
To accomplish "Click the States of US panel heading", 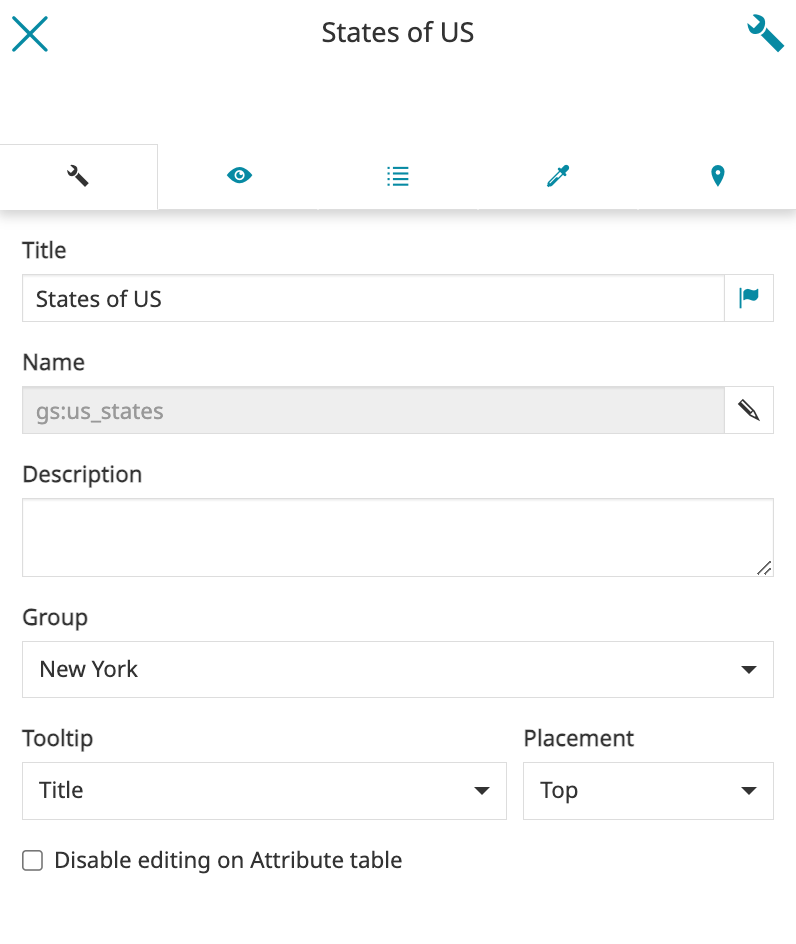I will click(397, 33).
